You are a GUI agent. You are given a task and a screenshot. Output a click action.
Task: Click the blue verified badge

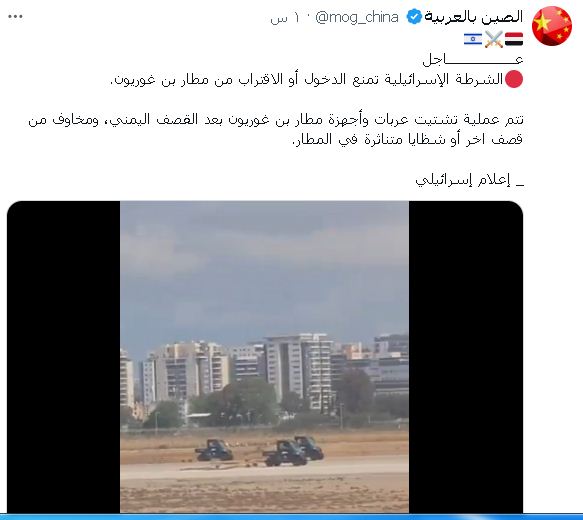click(413, 17)
